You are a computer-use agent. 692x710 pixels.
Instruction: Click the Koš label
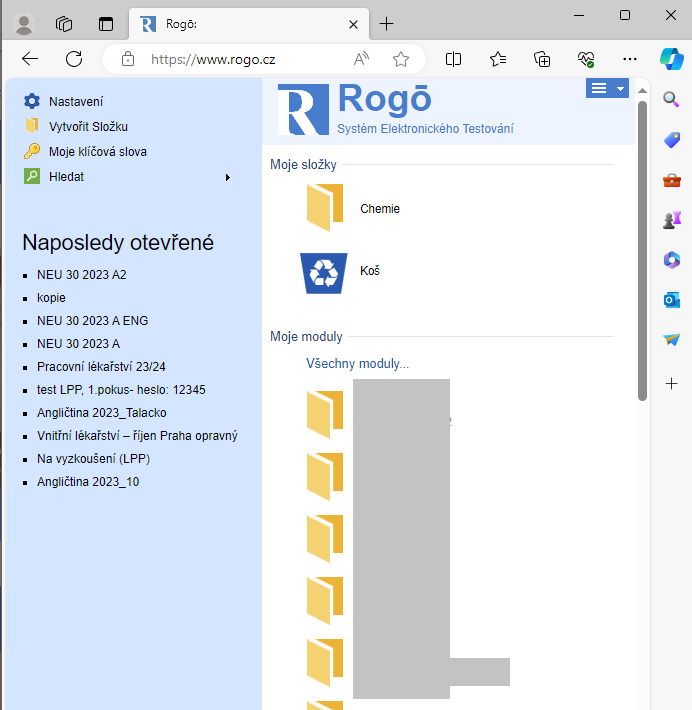pos(370,271)
